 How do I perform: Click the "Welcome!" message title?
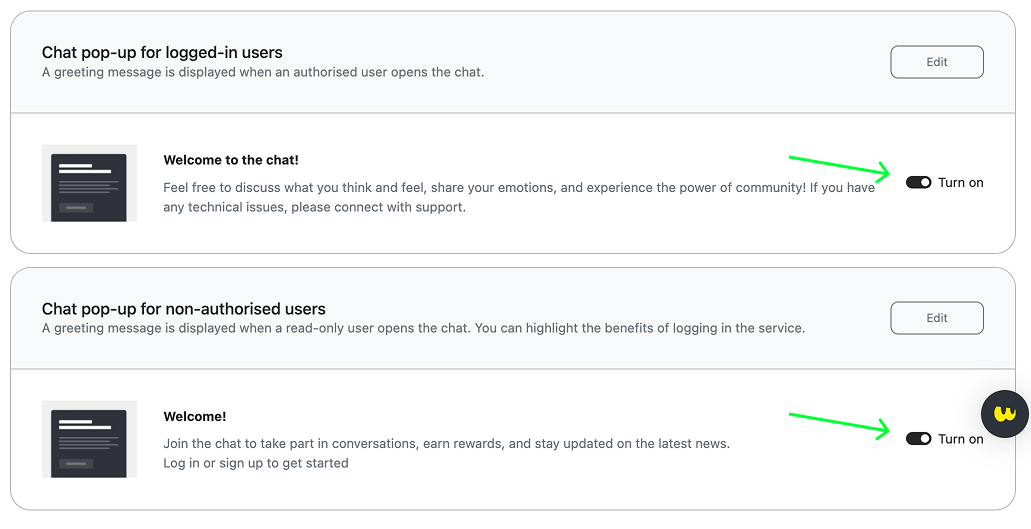(195, 416)
